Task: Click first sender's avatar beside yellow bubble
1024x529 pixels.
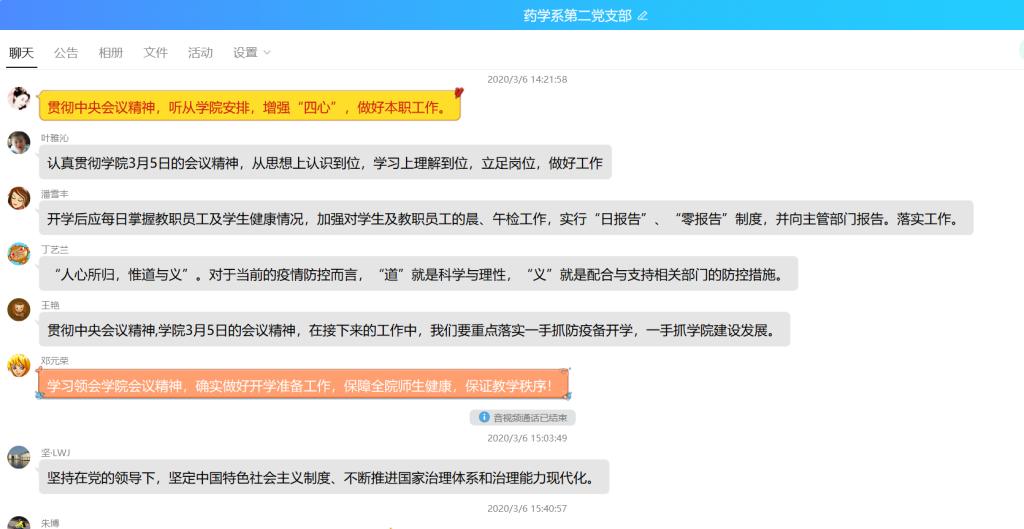Action: pyautogui.click(x=19, y=98)
